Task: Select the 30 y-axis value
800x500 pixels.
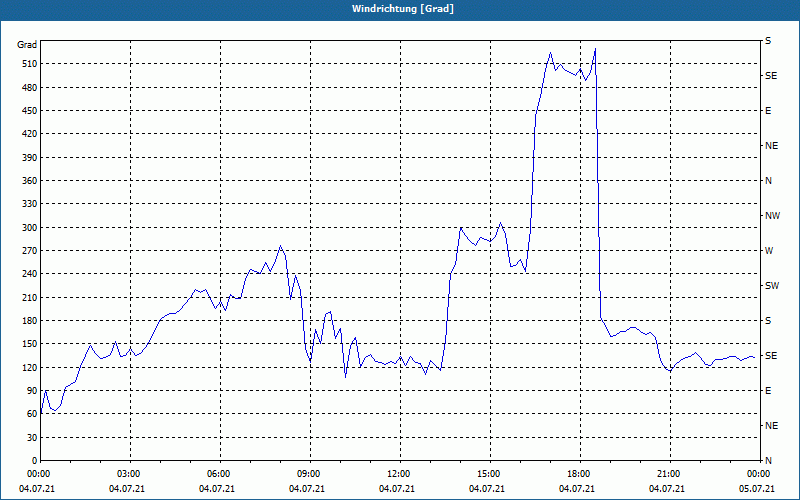Action: coord(32,438)
